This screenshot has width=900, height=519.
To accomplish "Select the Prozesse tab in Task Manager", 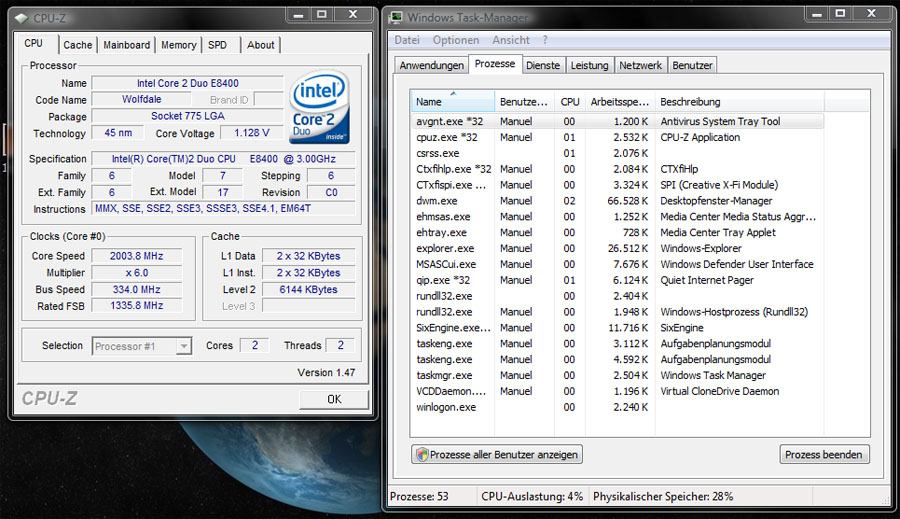I will [495, 64].
